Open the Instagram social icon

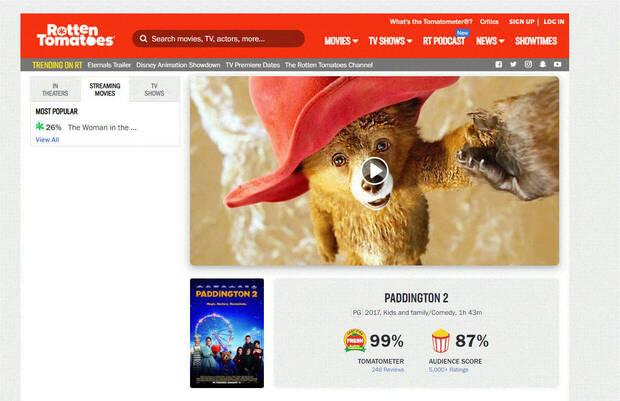click(x=528, y=64)
